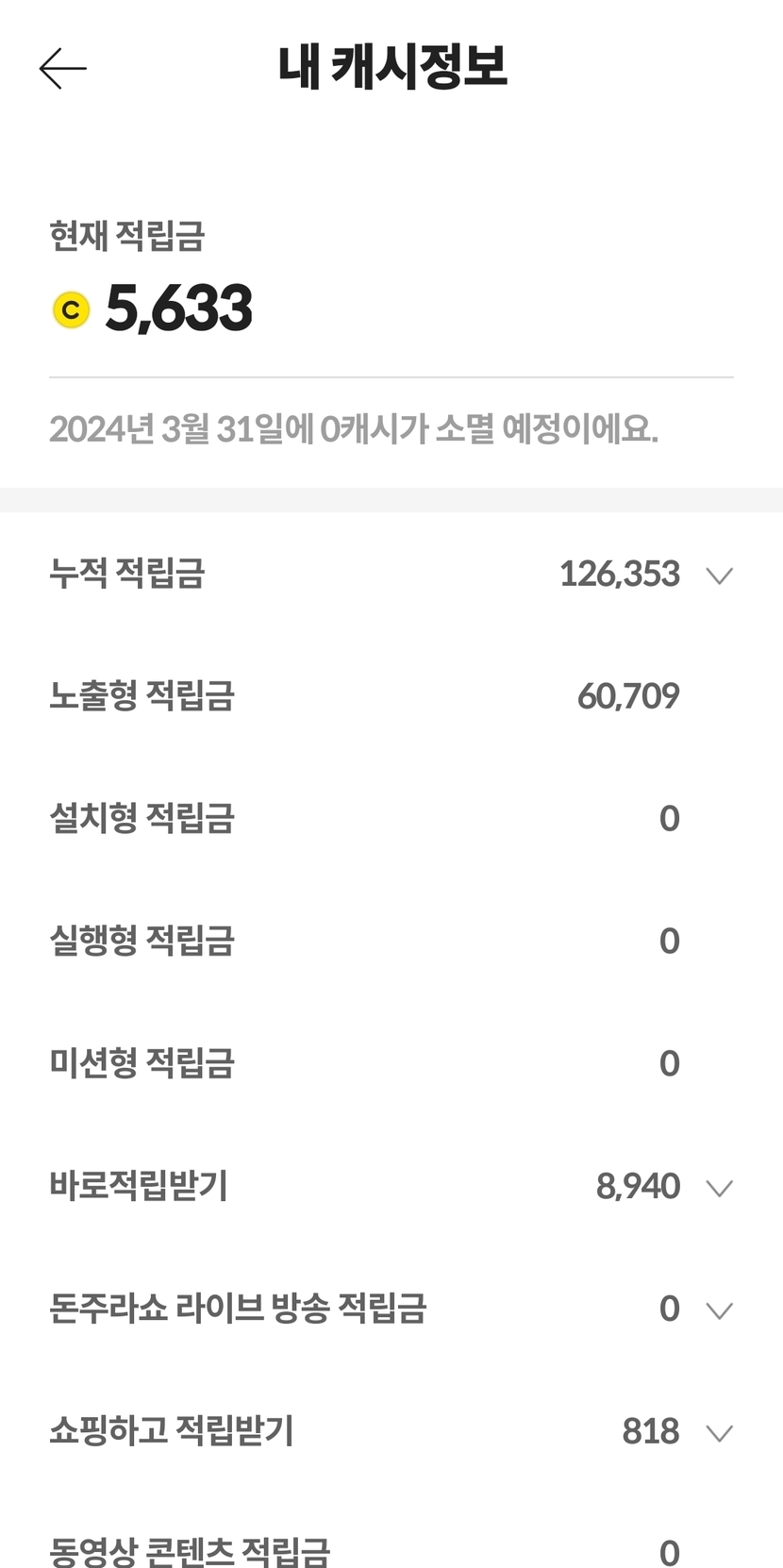Screen dimensions: 783x1568
Task: Tap the 현재 적립금 heading
Action: 127,236
